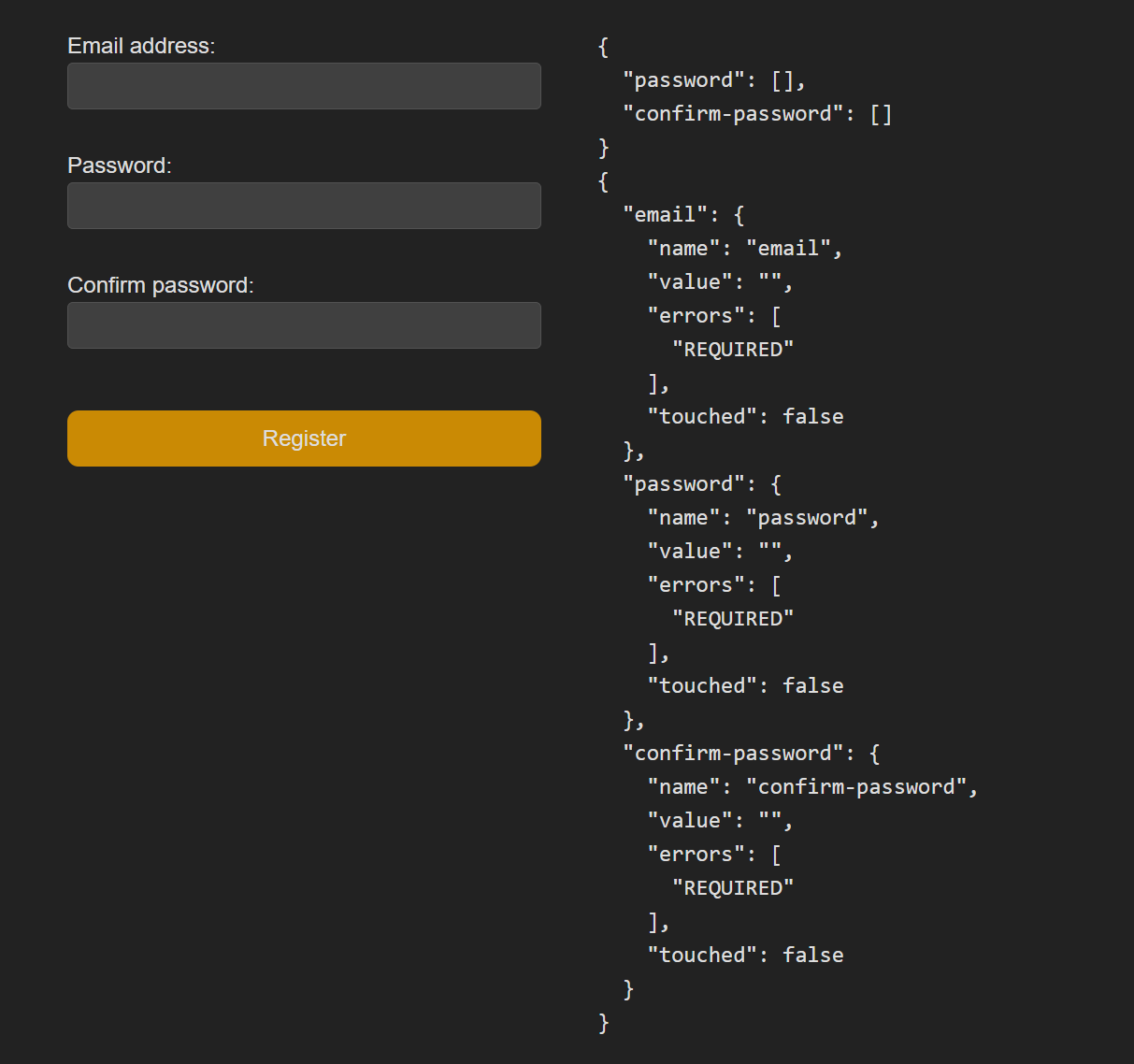
Task: Click the "Password:" label text
Action: pos(120,165)
